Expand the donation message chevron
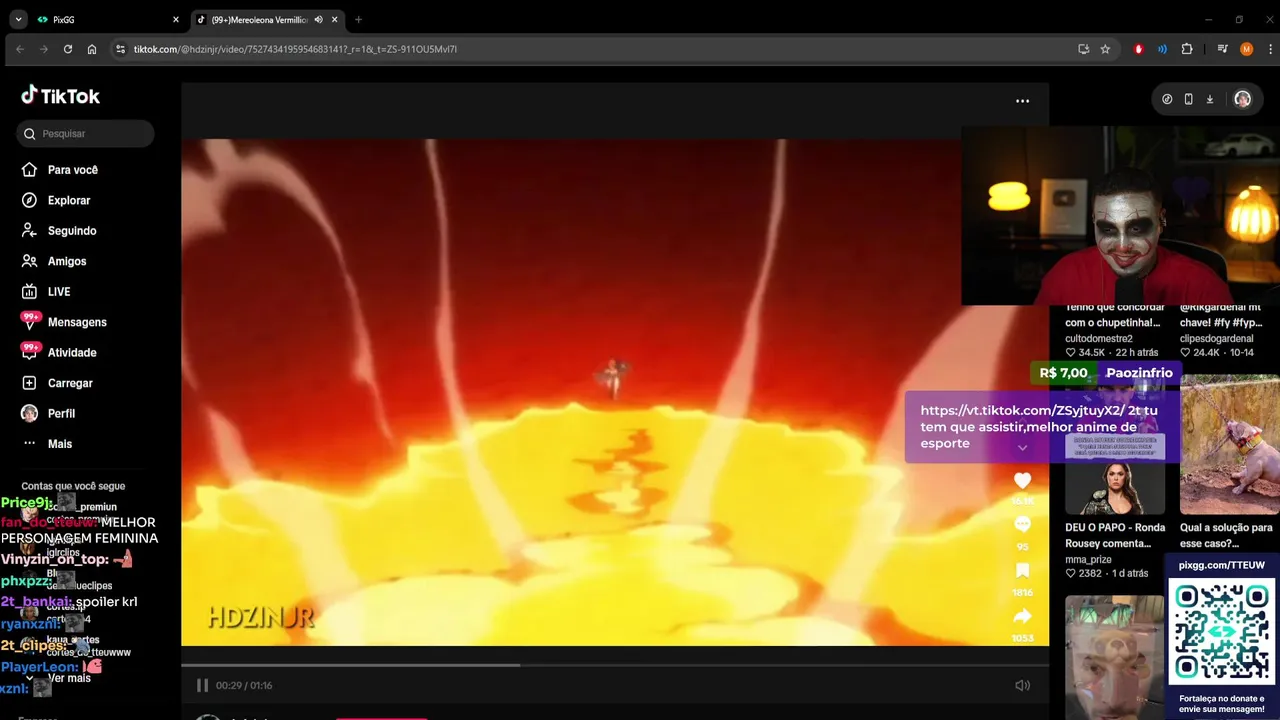1280x720 pixels. pyautogui.click(x=1022, y=448)
